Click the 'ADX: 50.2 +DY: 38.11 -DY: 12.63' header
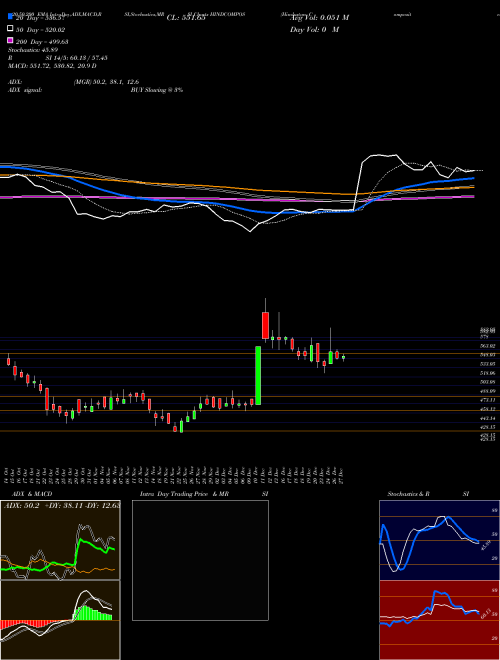This screenshot has height=660, width=500. (x=62, y=506)
